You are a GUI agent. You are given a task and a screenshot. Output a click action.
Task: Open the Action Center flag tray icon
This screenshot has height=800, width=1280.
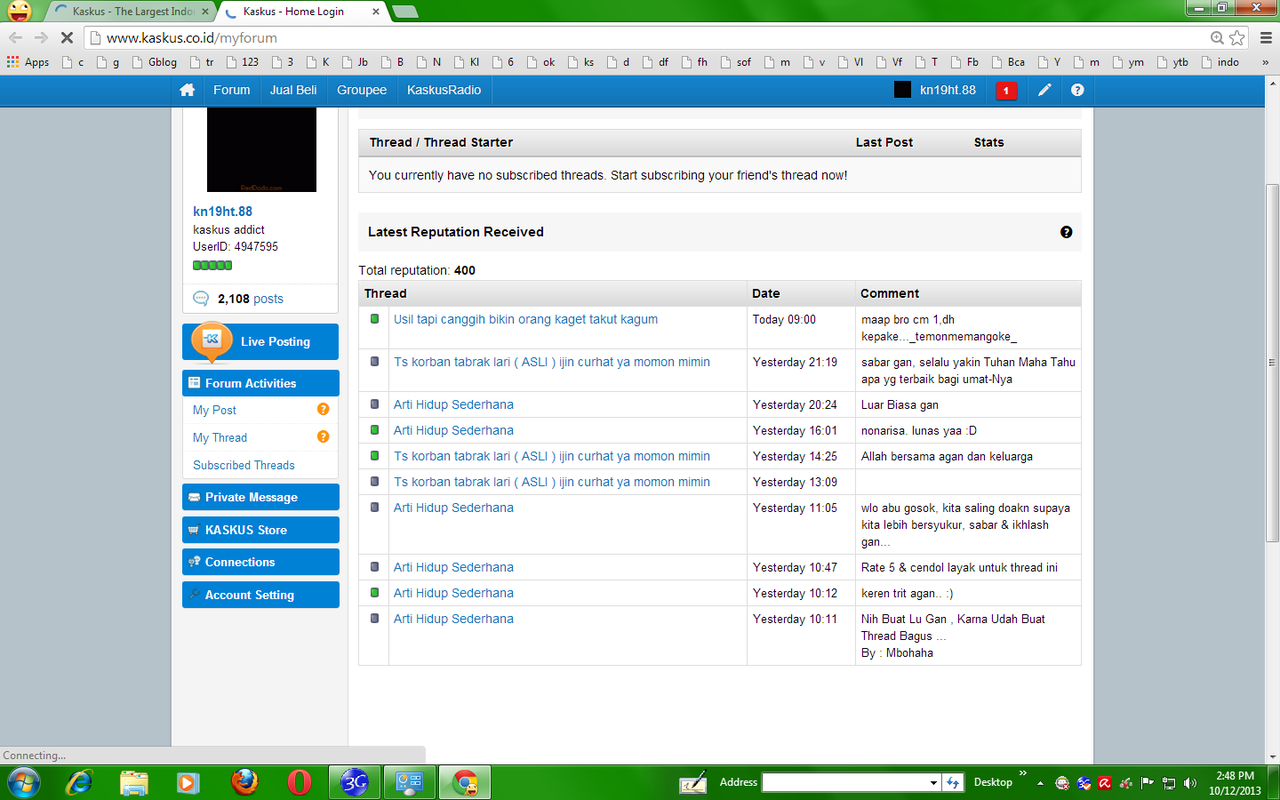(x=1147, y=783)
